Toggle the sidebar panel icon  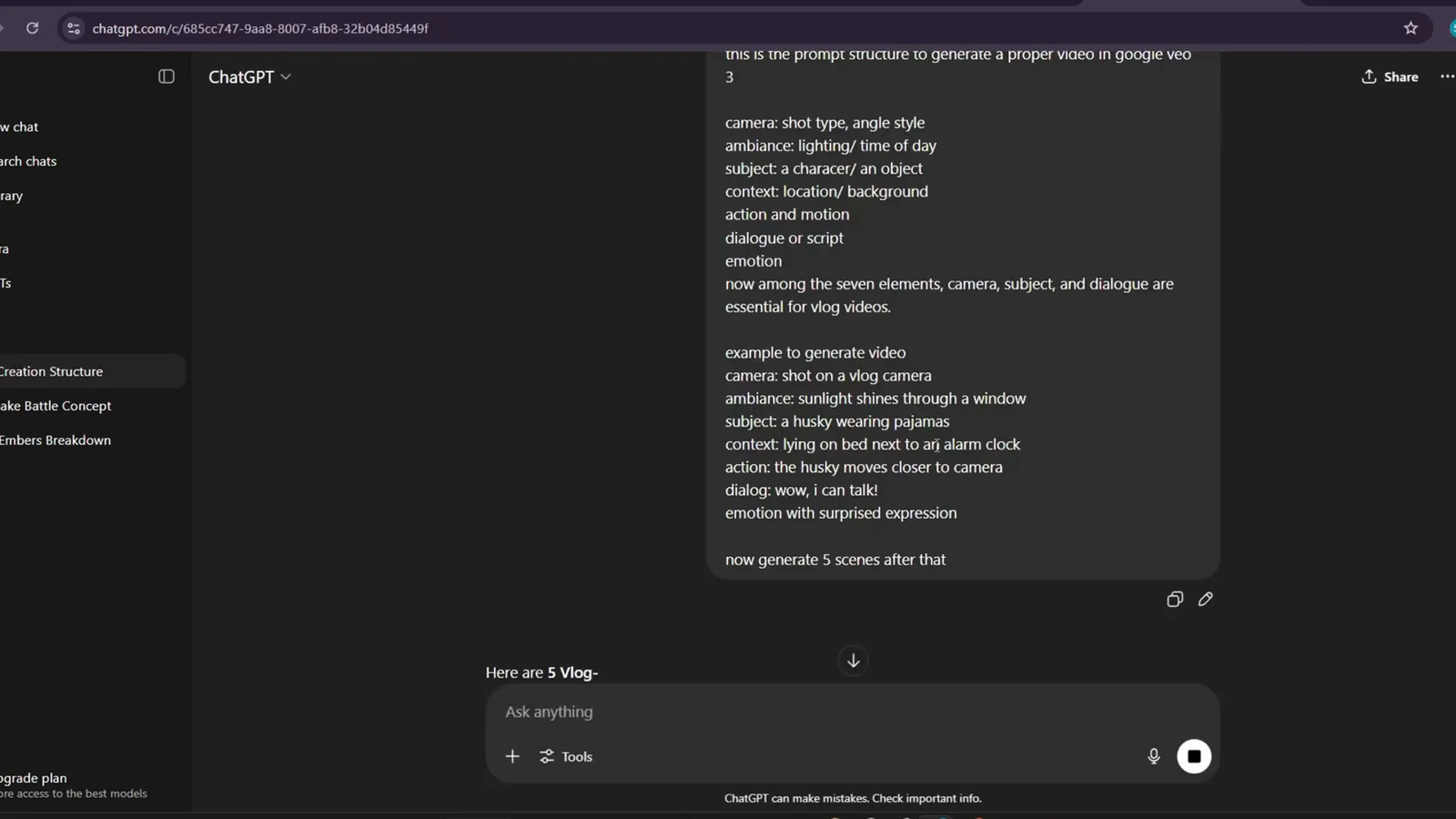tap(167, 76)
